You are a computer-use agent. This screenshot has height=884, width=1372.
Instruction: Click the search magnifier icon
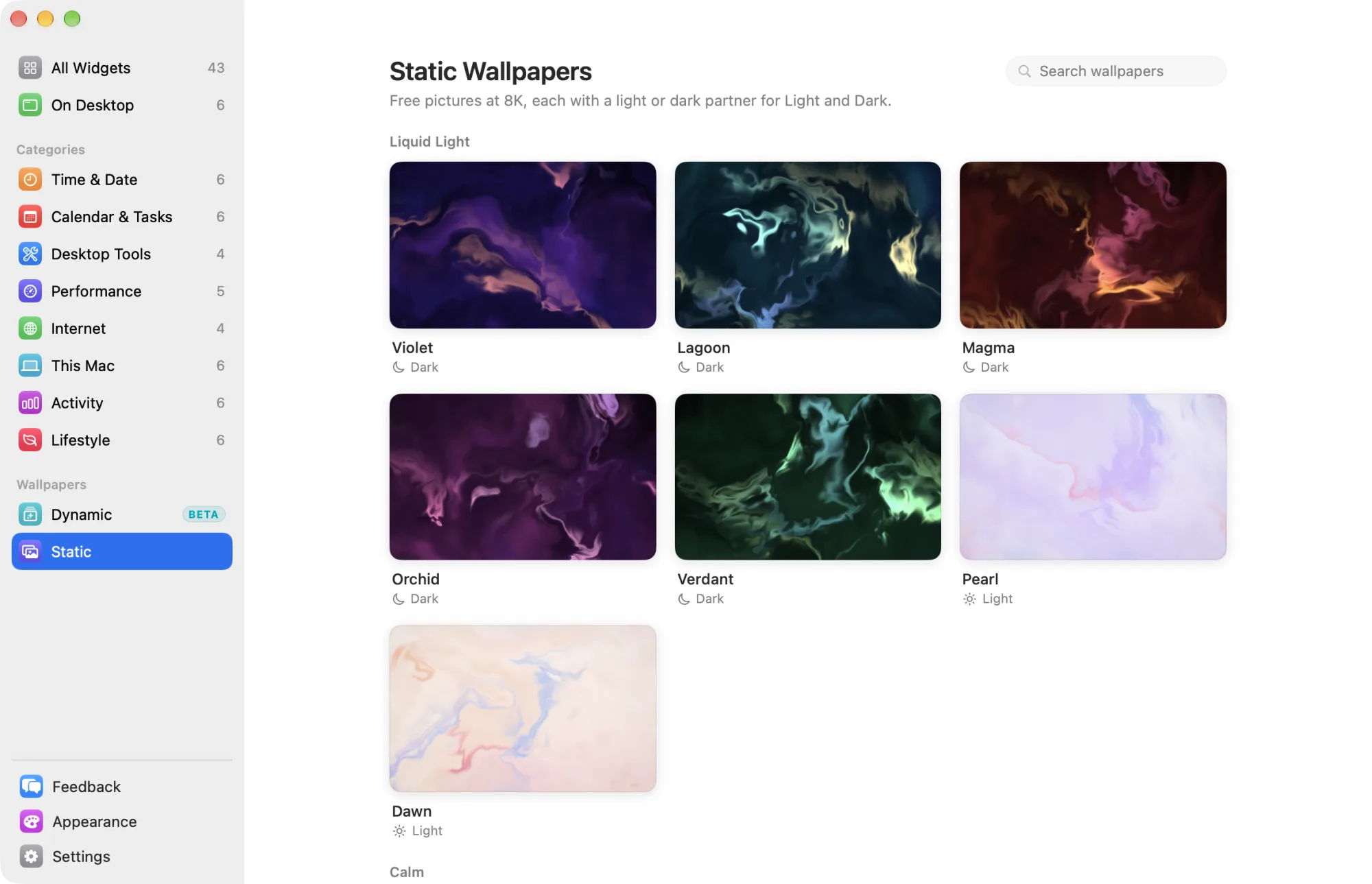click(1024, 71)
